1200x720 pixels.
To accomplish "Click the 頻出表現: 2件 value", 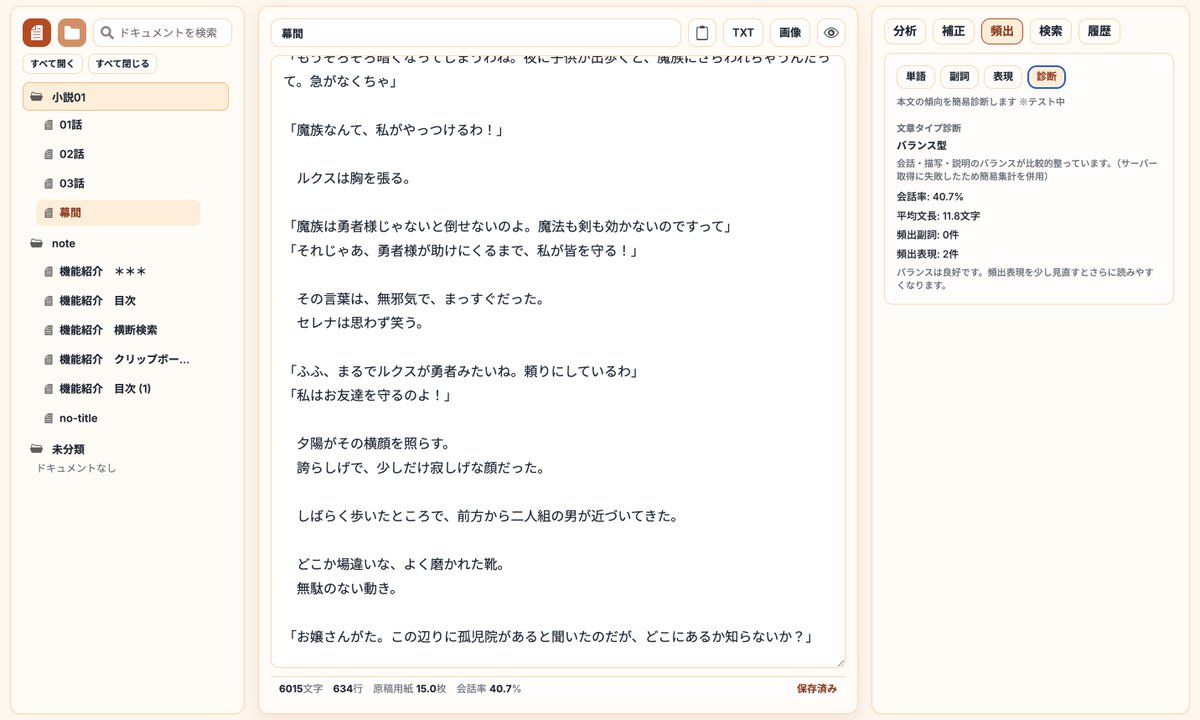I will tap(927, 254).
